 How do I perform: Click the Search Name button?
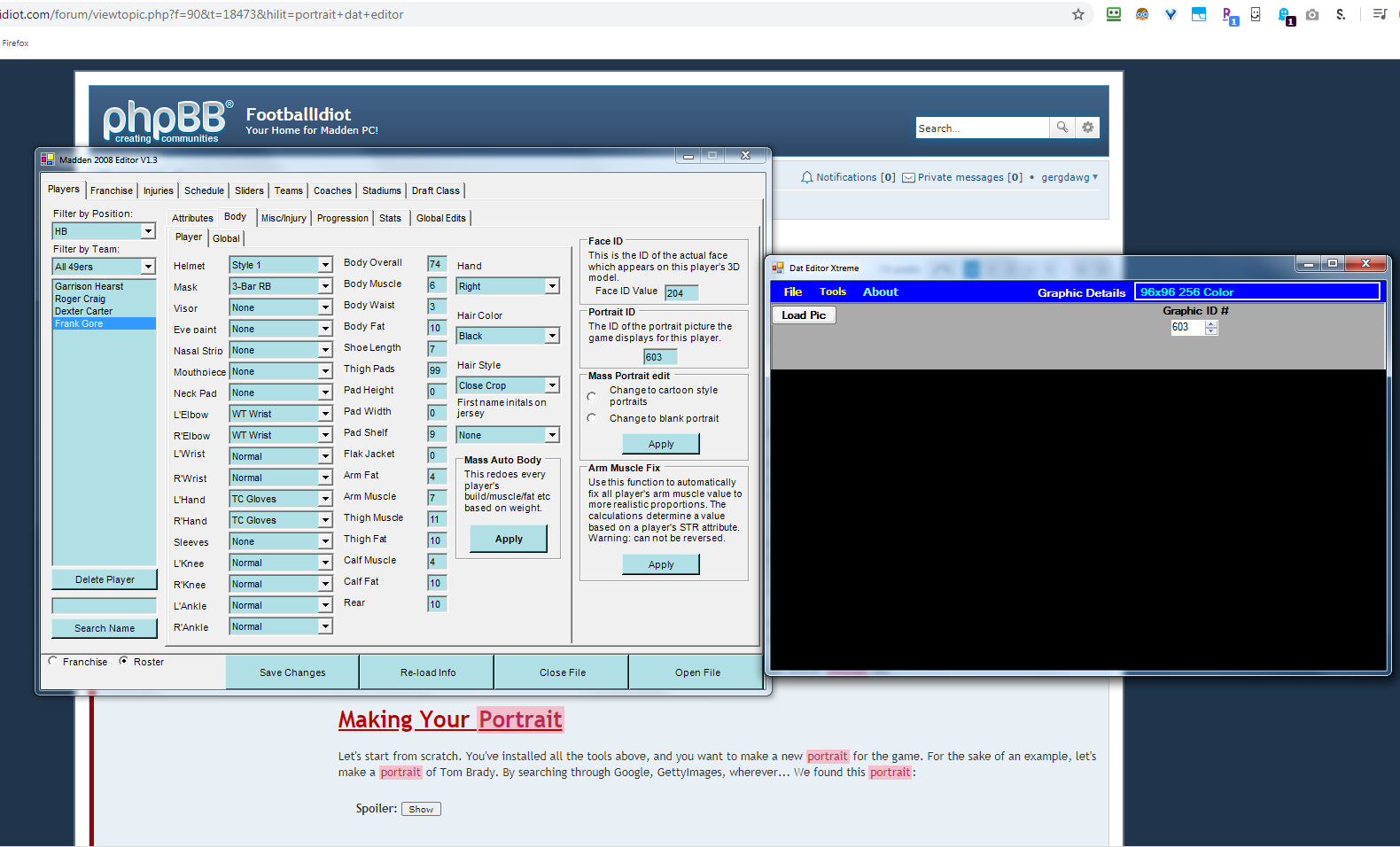click(x=105, y=628)
